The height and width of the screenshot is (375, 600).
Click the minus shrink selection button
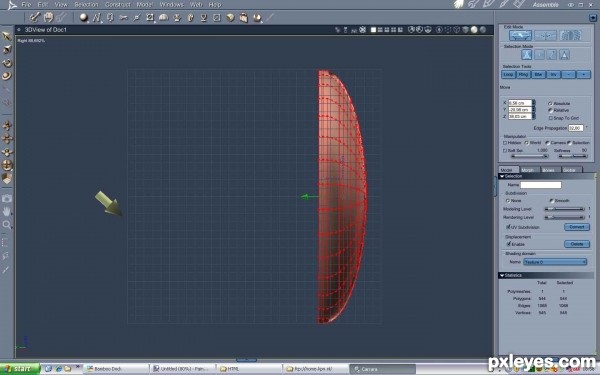click(x=568, y=75)
